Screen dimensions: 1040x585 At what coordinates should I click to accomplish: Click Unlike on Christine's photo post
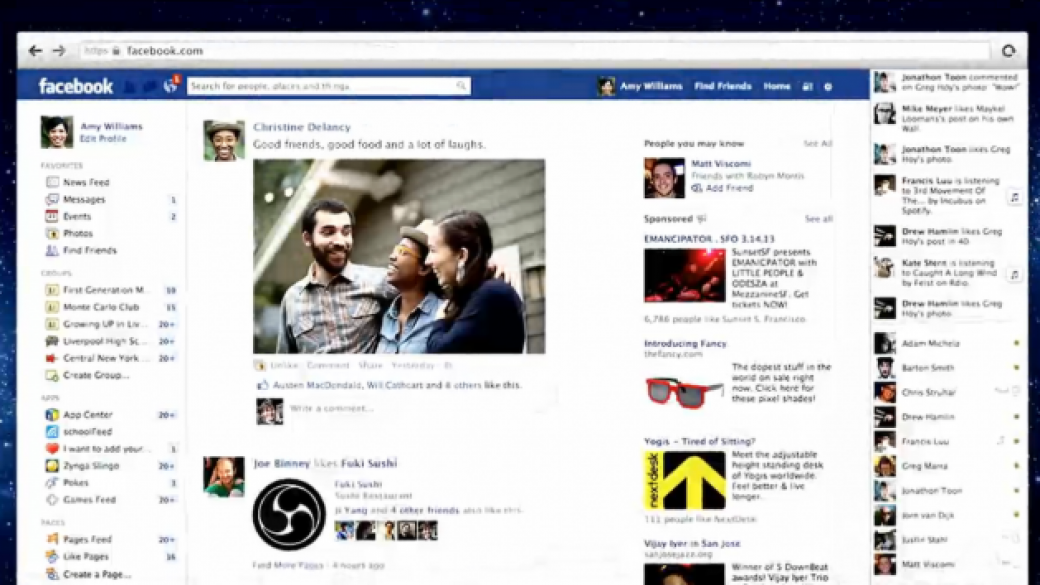click(284, 365)
